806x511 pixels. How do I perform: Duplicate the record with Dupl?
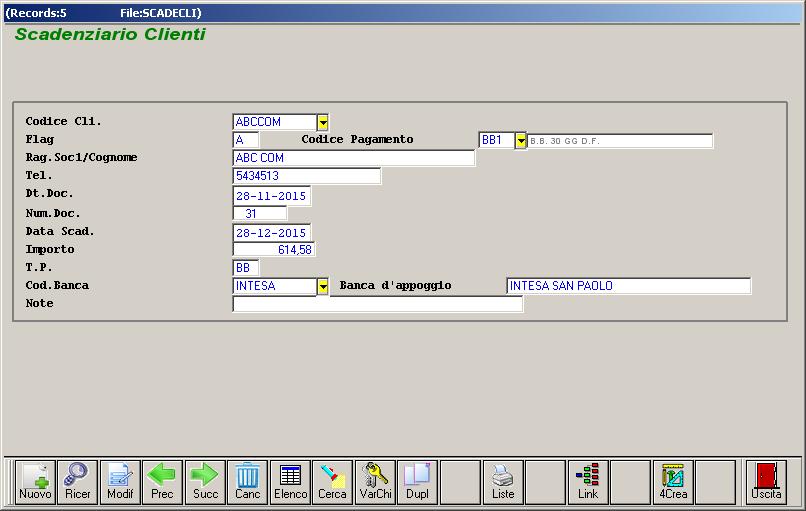point(417,482)
